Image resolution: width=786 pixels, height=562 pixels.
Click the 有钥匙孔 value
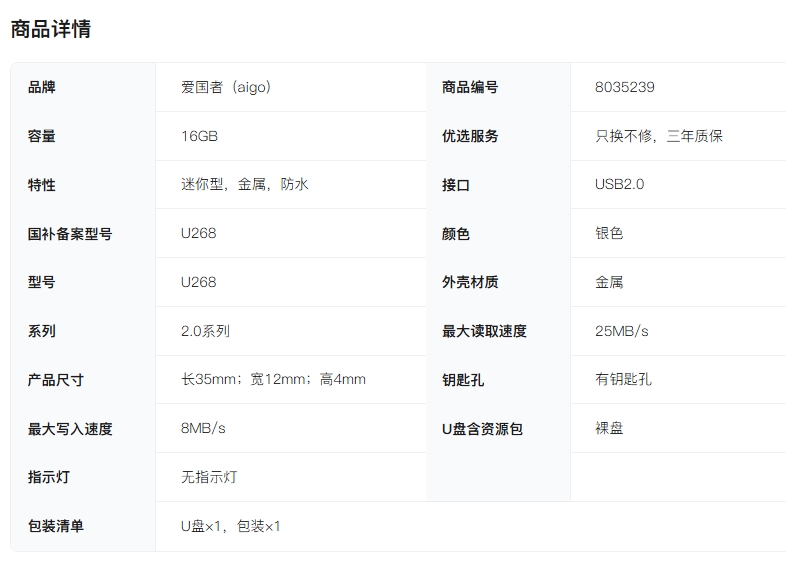pyautogui.click(x=623, y=379)
